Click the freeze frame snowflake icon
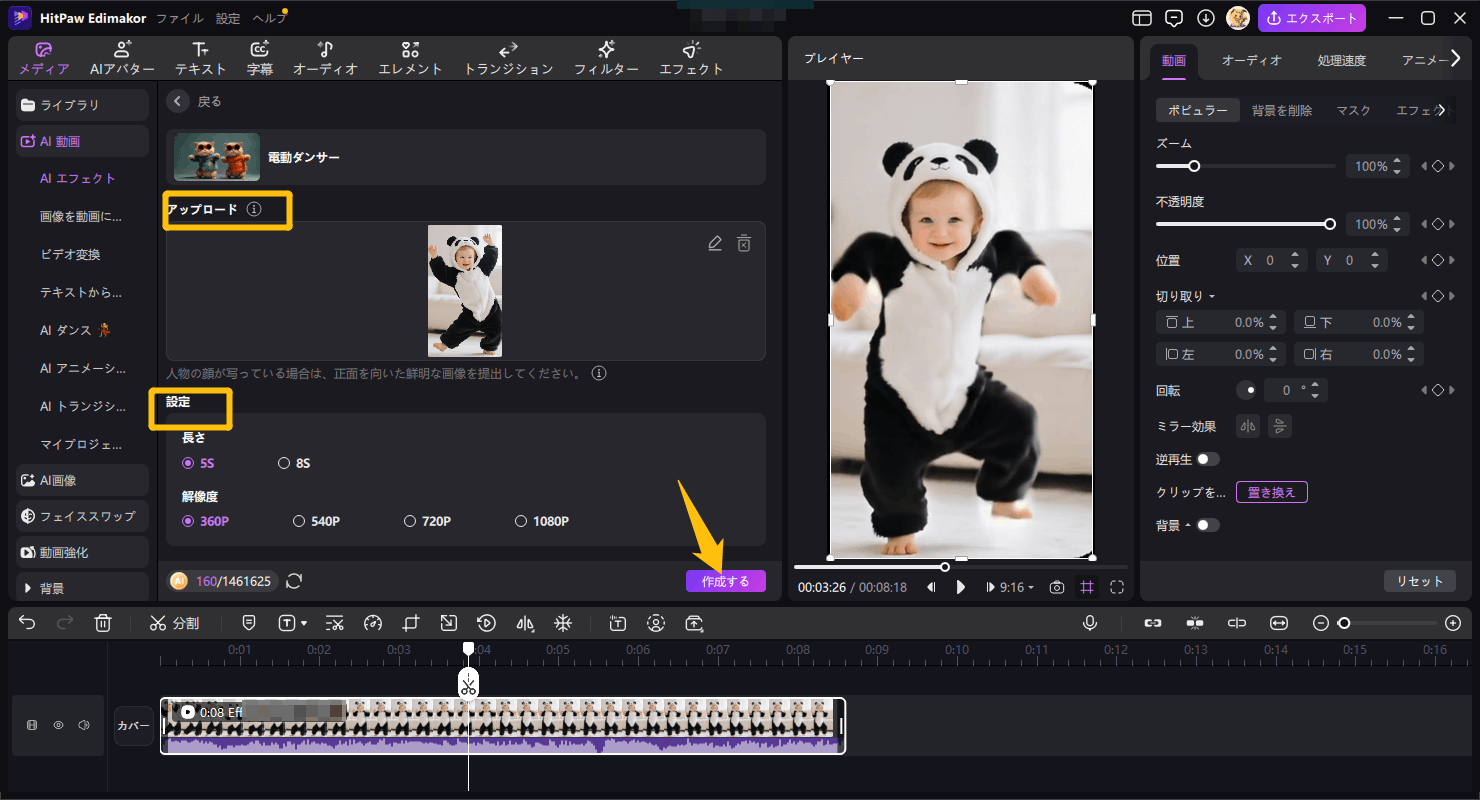1480x800 pixels. click(x=563, y=623)
